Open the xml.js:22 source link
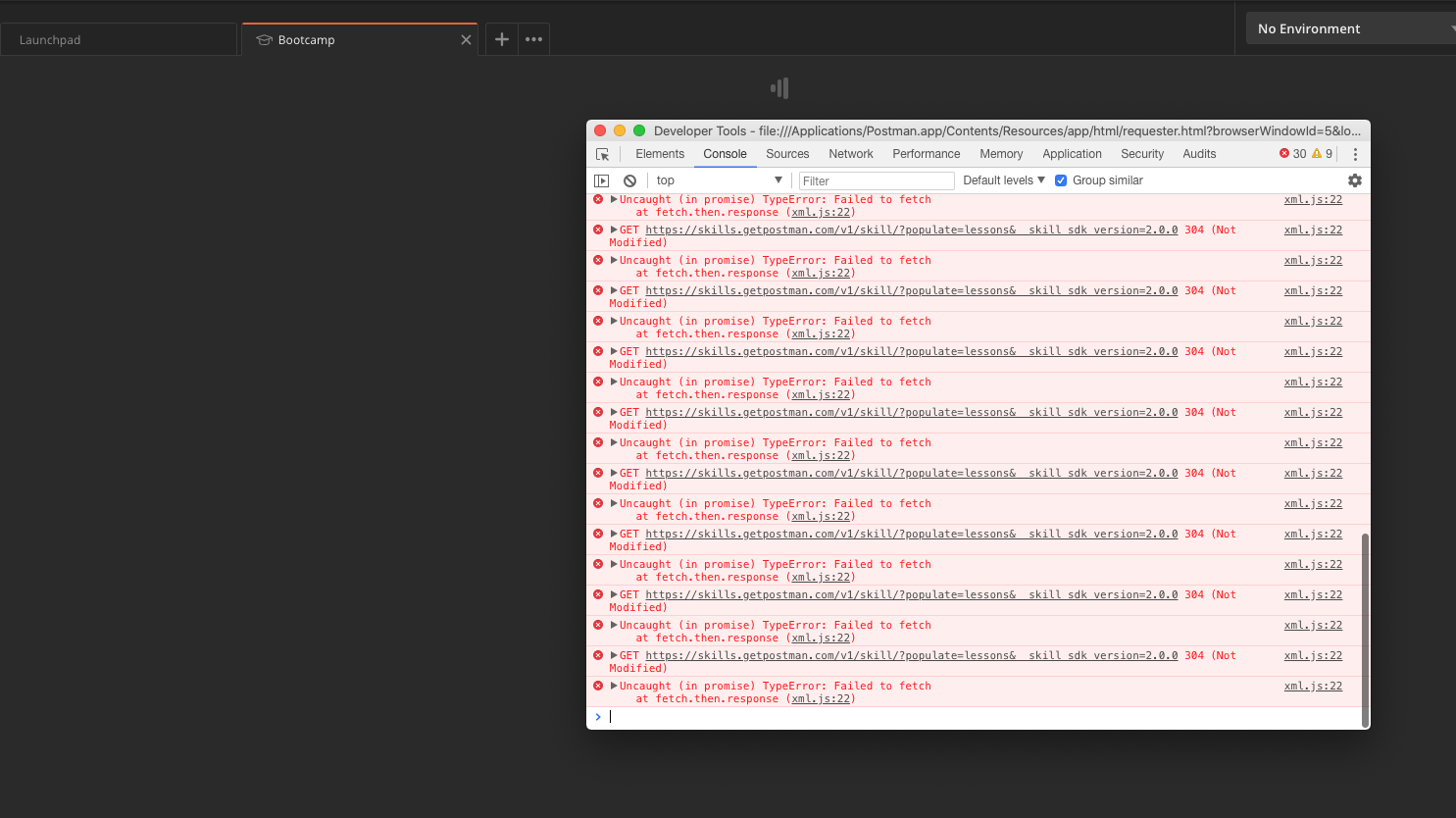Viewport: 1456px width, 818px height. click(x=1313, y=199)
